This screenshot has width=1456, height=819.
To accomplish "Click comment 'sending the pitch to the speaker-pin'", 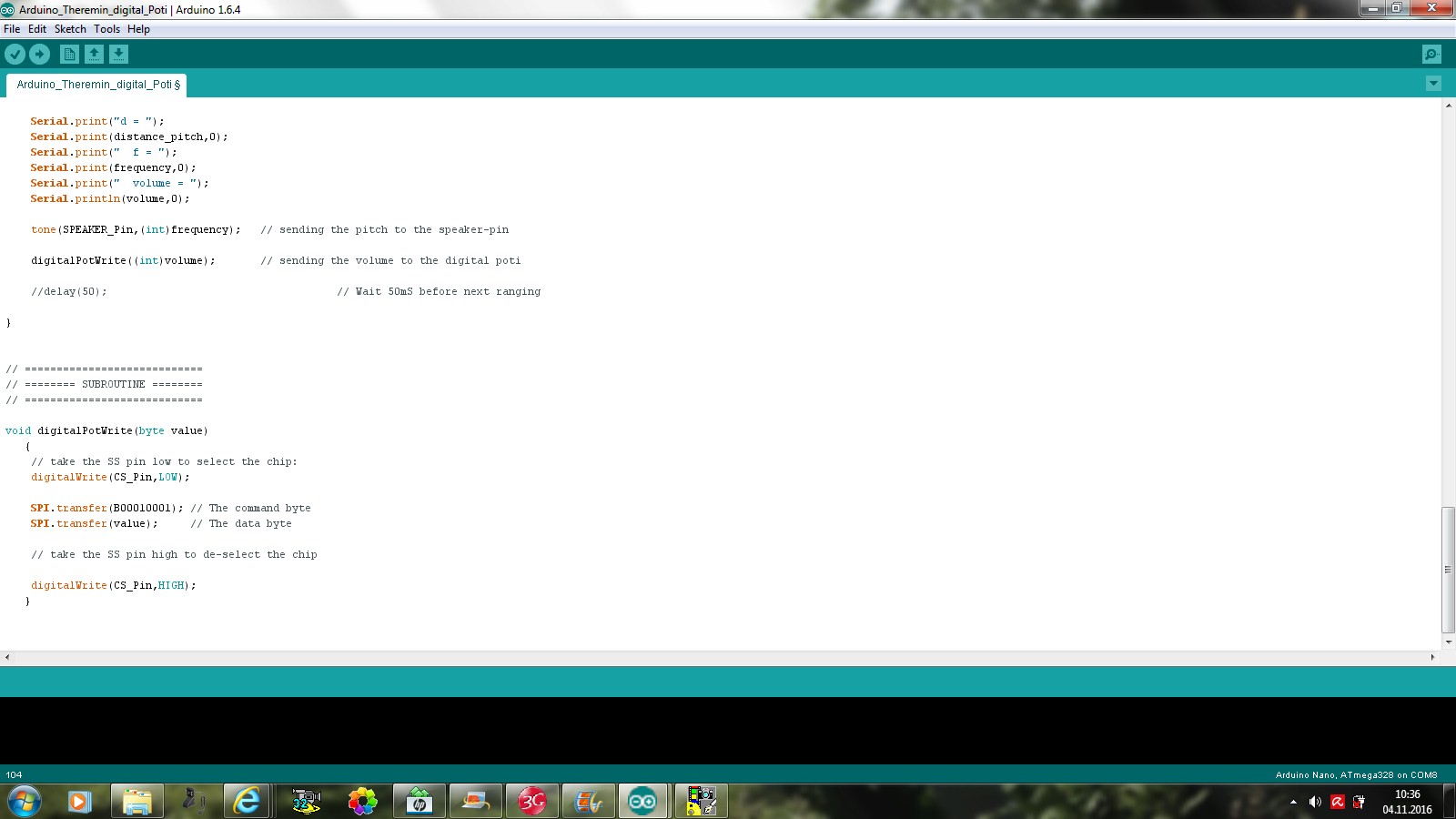I will click(394, 229).
